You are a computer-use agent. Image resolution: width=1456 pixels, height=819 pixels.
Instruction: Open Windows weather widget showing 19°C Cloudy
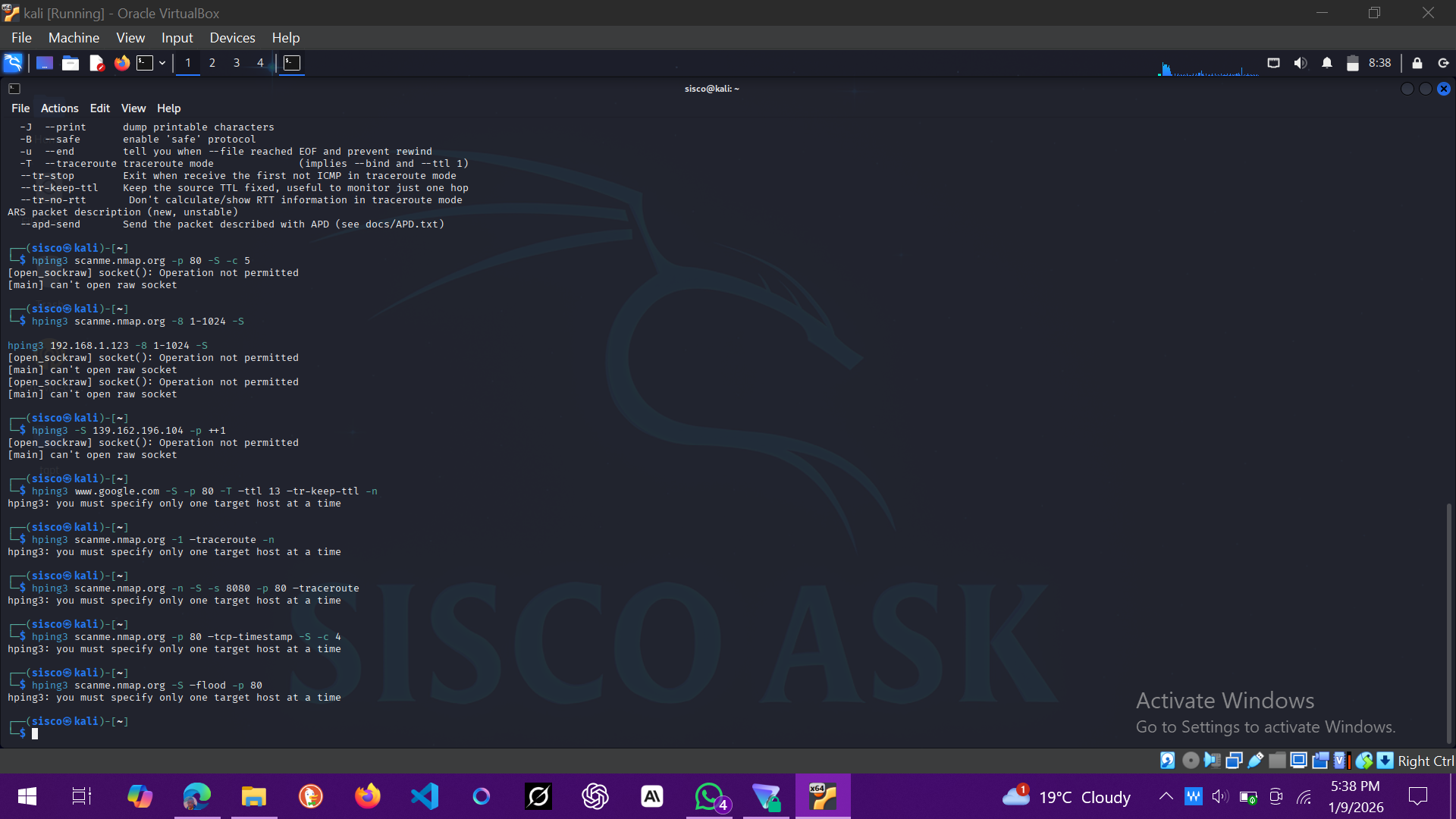(1065, 797)
